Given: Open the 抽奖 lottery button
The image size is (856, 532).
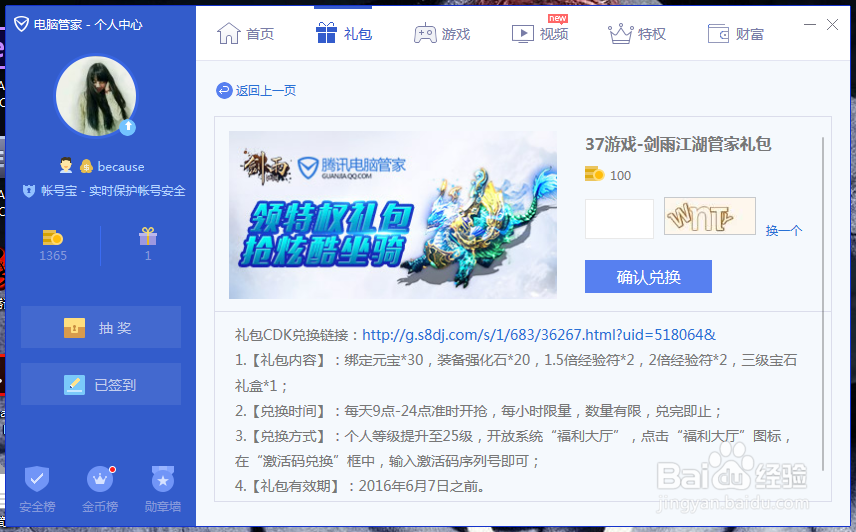Looking at the screenshot, I should pyautogui.click(x=101, y=327).
